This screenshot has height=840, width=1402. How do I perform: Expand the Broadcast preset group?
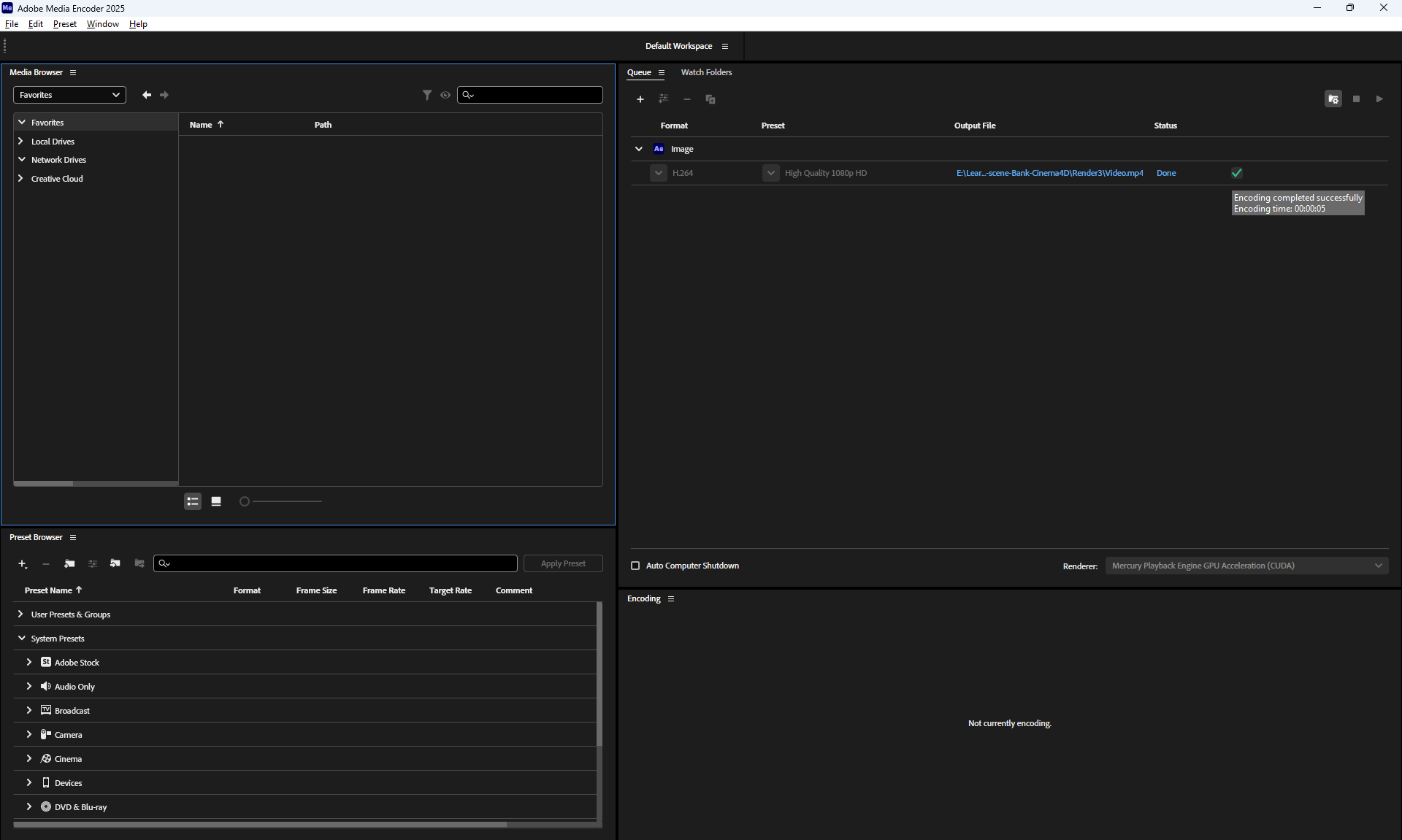click(29, 710)
